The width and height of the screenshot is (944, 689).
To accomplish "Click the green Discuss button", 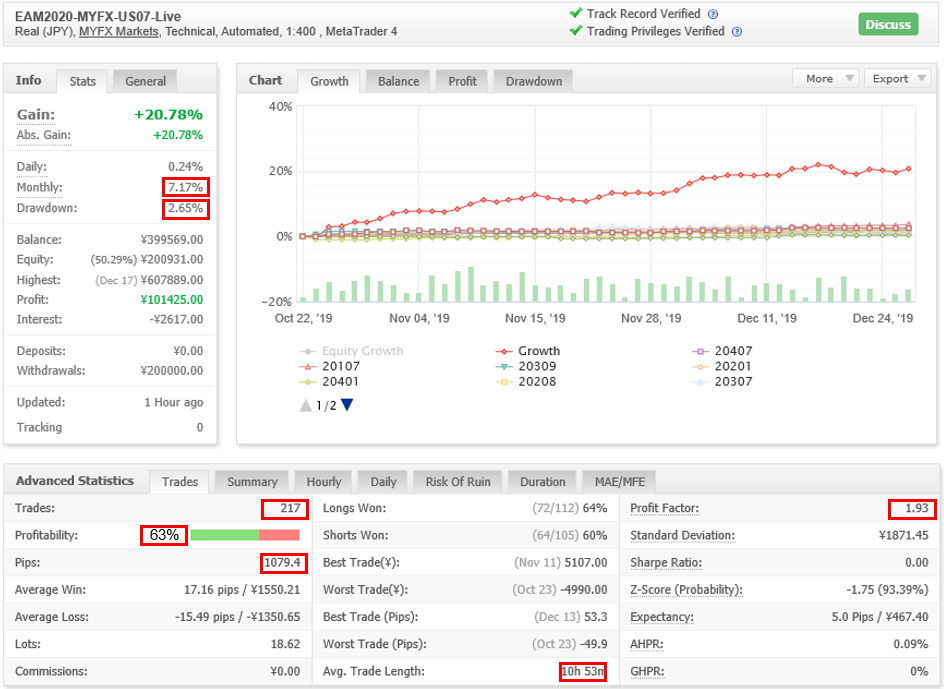I will pos(888,25).
